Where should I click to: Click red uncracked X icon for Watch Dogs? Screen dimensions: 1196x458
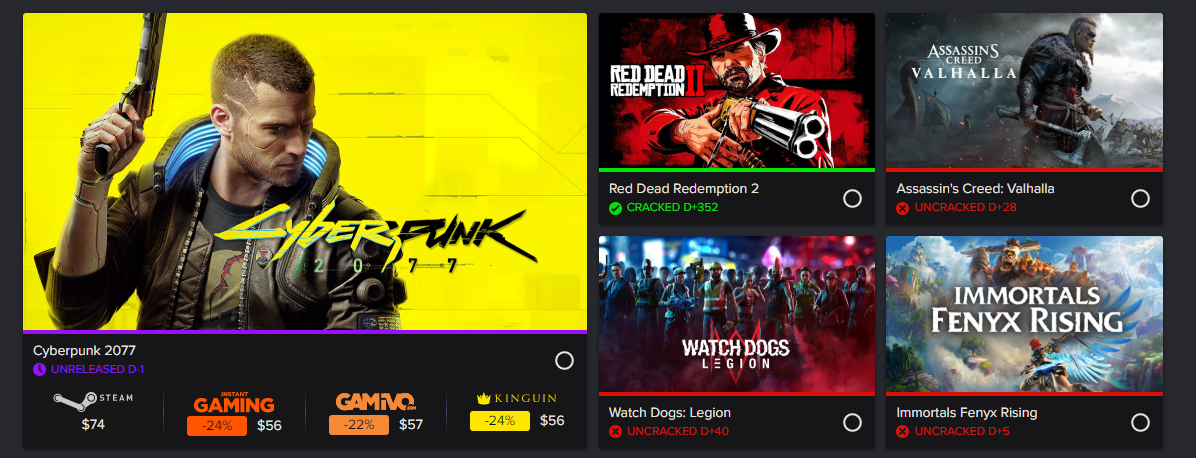[616, 432]
